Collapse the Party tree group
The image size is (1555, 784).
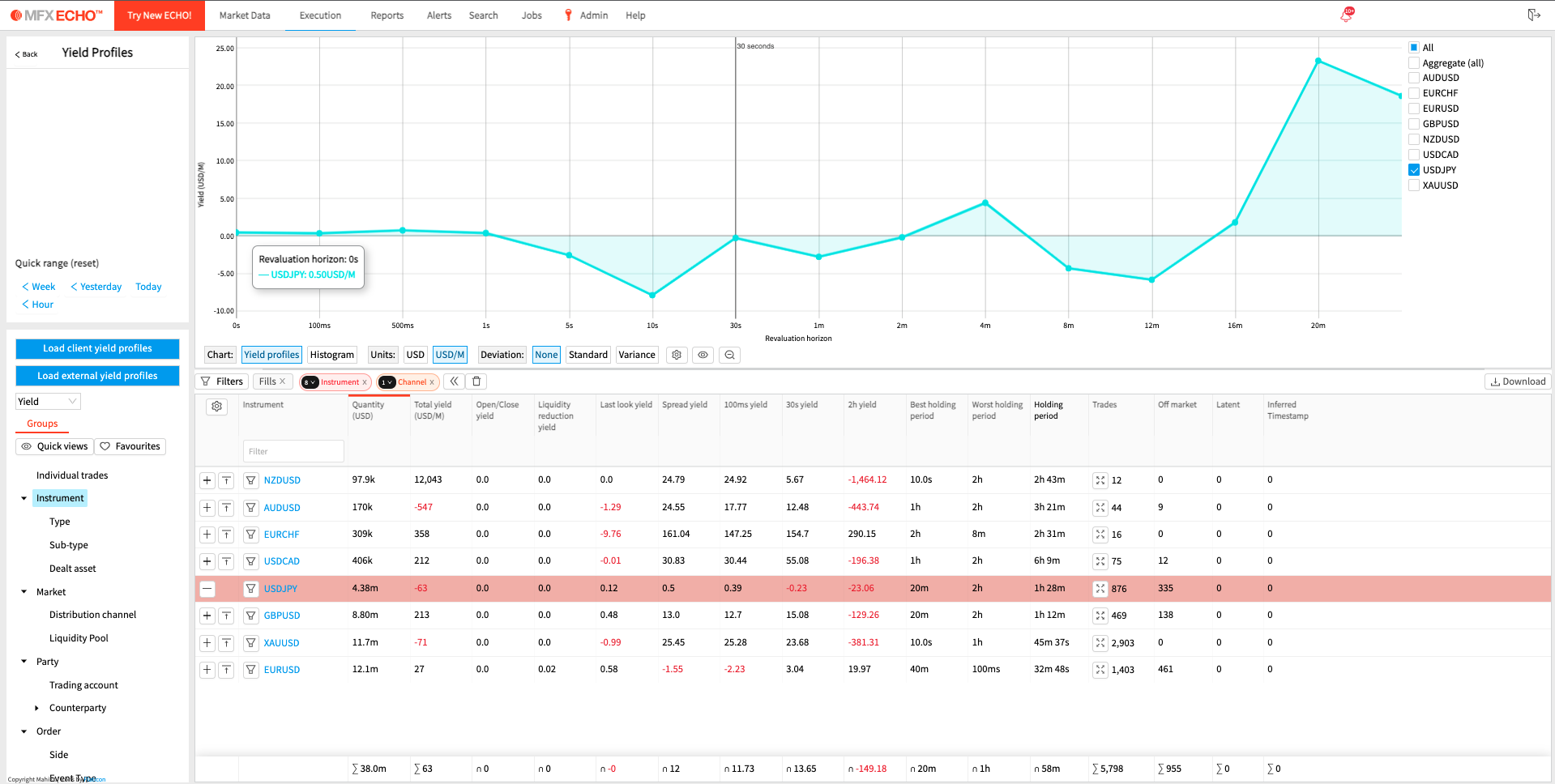pos(23,662)
